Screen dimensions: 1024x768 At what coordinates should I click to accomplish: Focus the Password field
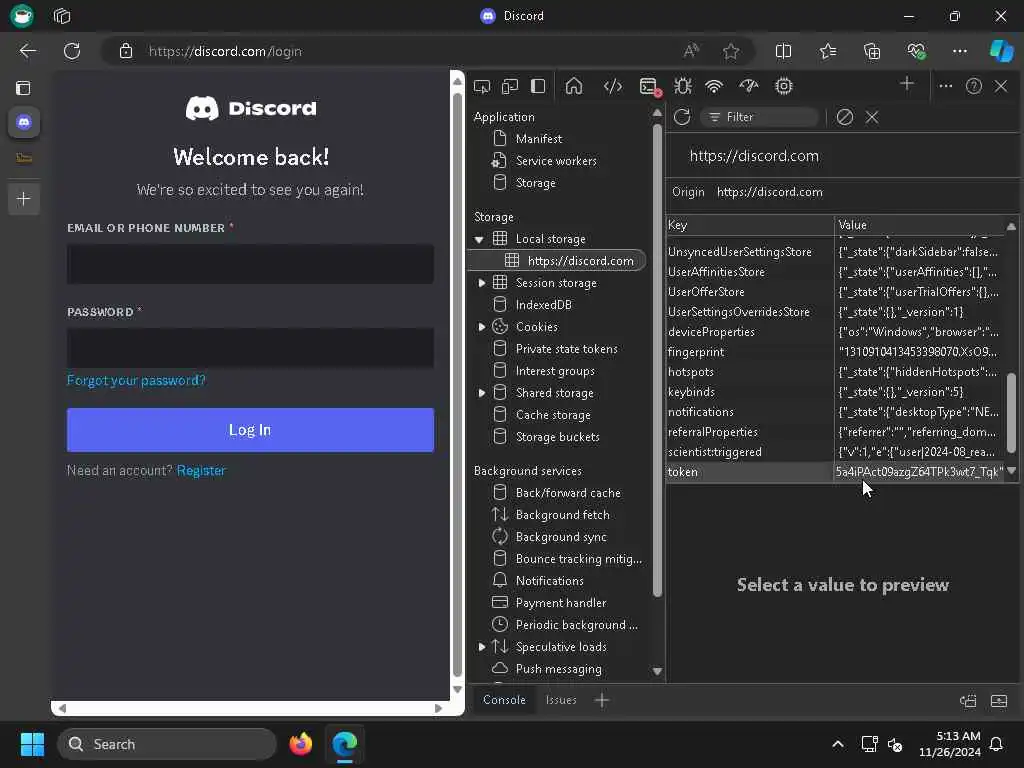click(x=250, y=347)
